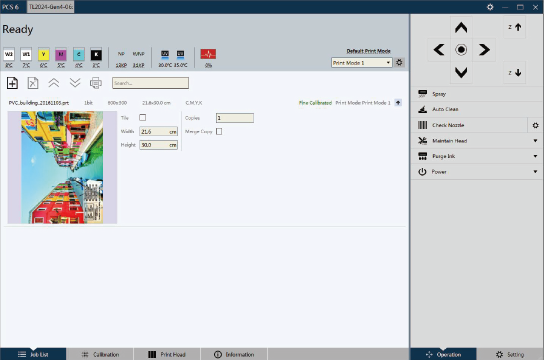Switch to the Calibration tab
The height and width of the screenshot is (360, 544).
100,354
